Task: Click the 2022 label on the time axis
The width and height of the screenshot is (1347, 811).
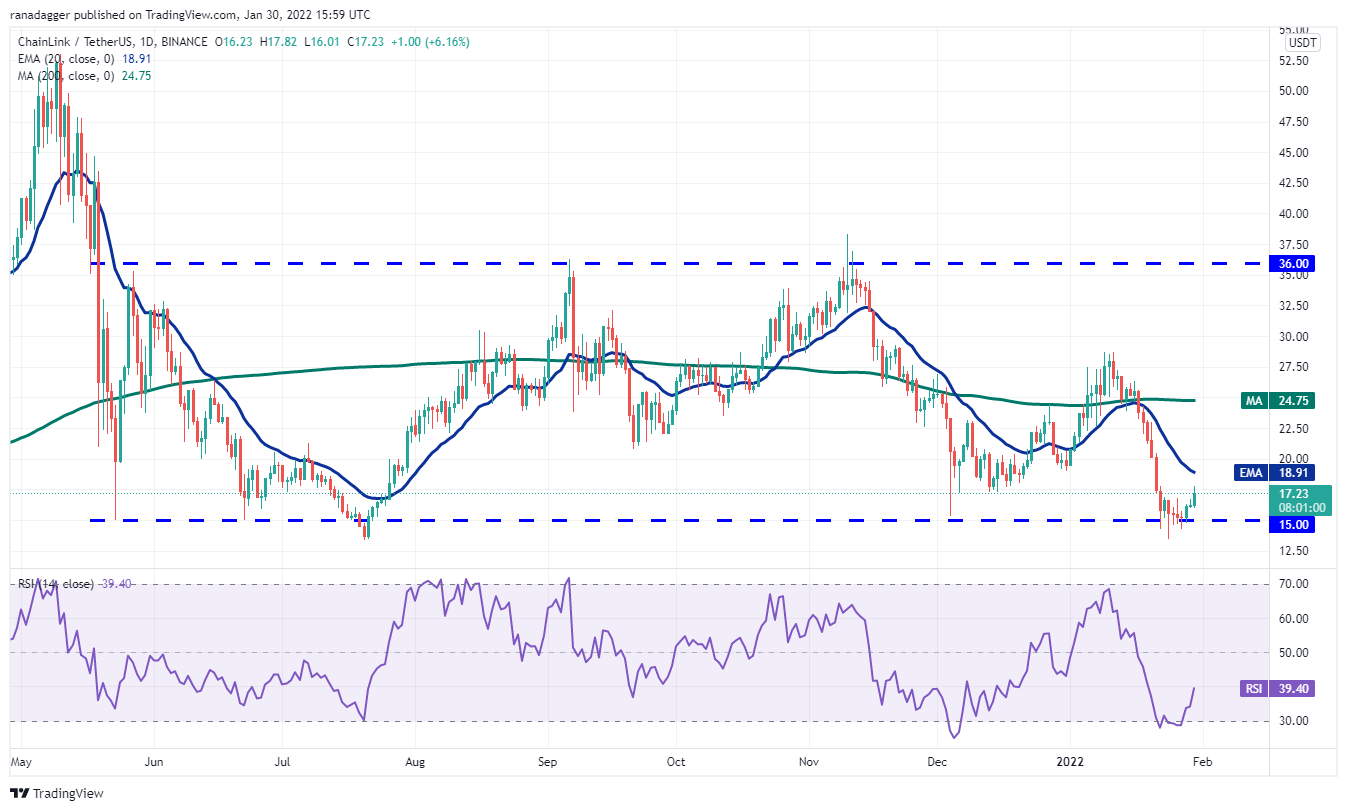Action: 1071,762
